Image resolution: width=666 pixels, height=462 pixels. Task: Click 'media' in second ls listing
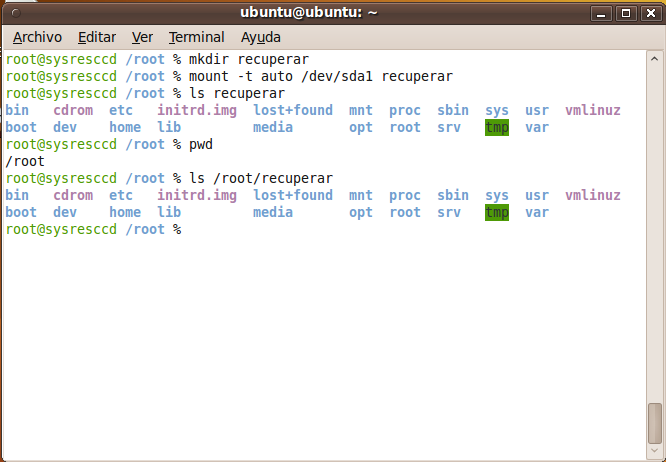pyautogui.click(x=273, y=212)
